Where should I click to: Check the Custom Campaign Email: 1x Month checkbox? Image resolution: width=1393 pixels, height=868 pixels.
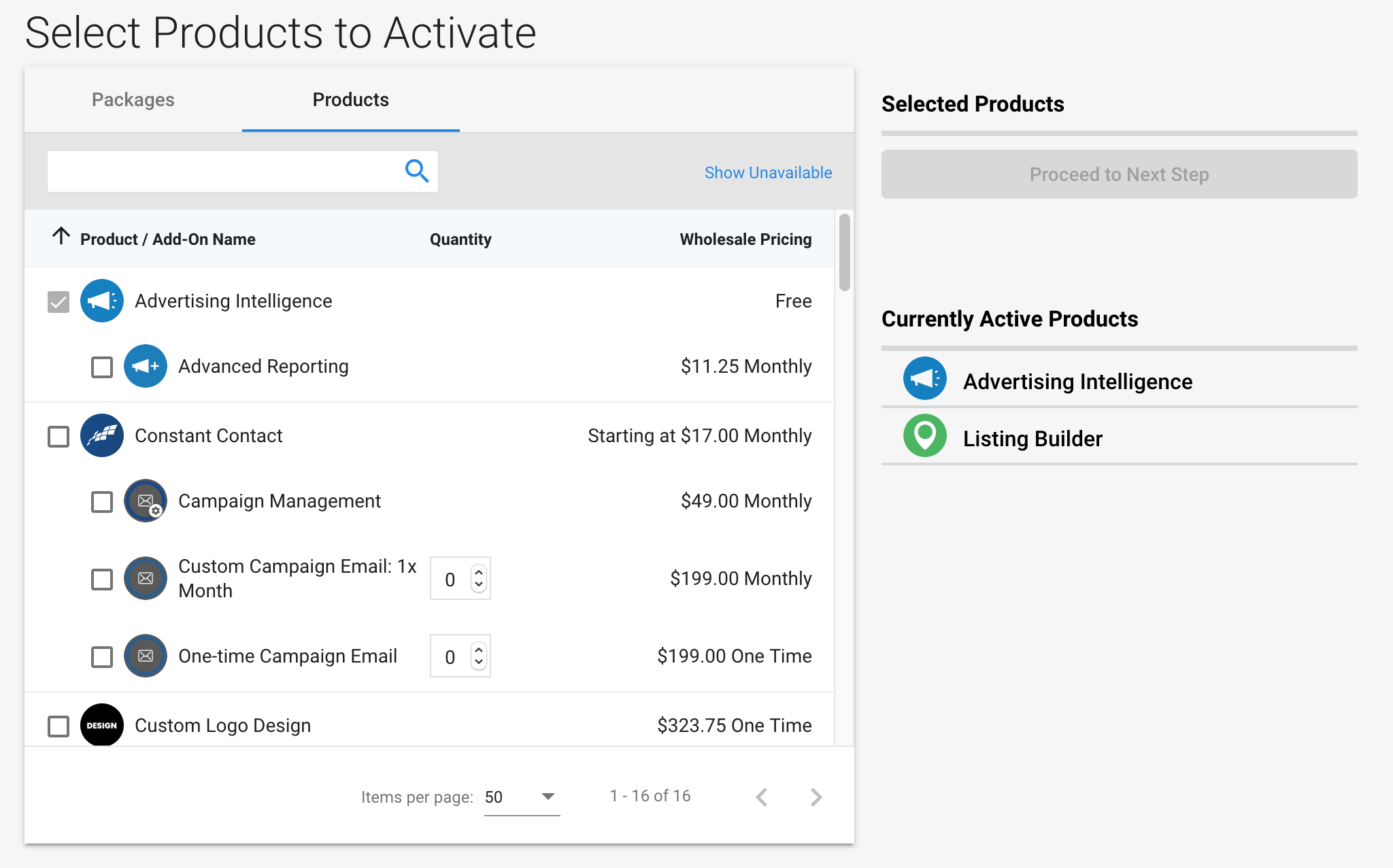(102, 579)
